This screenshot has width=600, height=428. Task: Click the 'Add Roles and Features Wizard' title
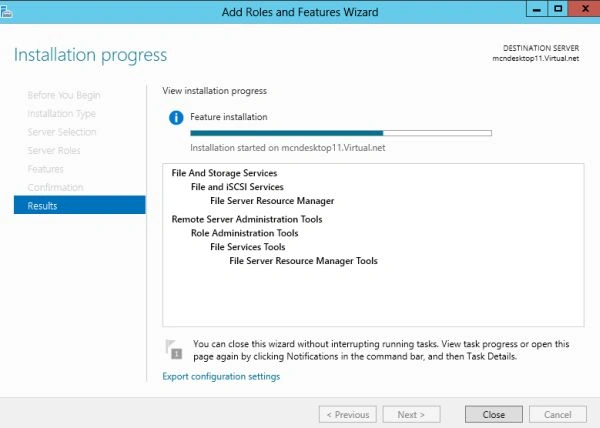click(x=300, y=12)
